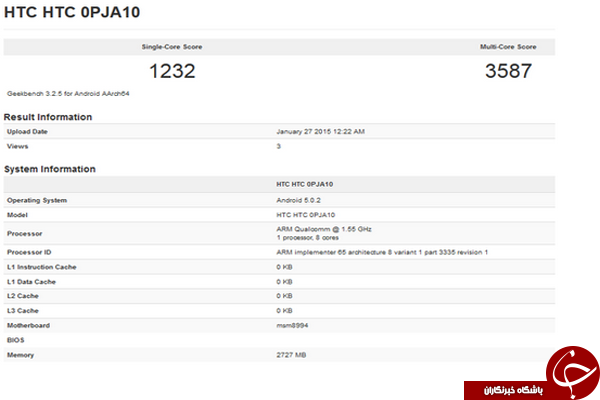Select the date January 27 2015 12:22 AM
This screenshot has width=600, height=400.
320,132
